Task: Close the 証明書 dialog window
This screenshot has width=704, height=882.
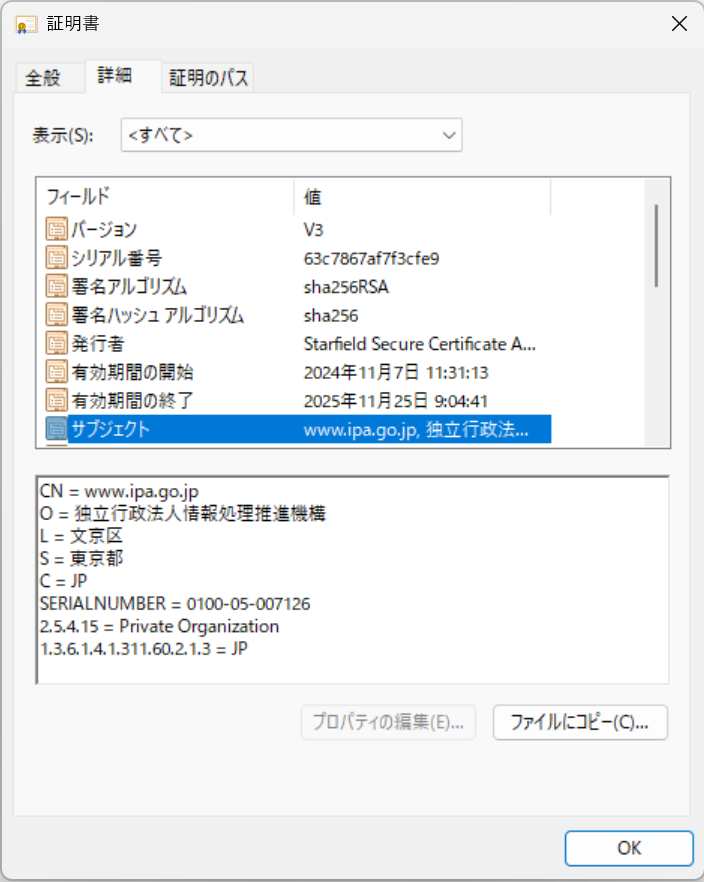Action: pyautogui.click(x=679, y=24)
